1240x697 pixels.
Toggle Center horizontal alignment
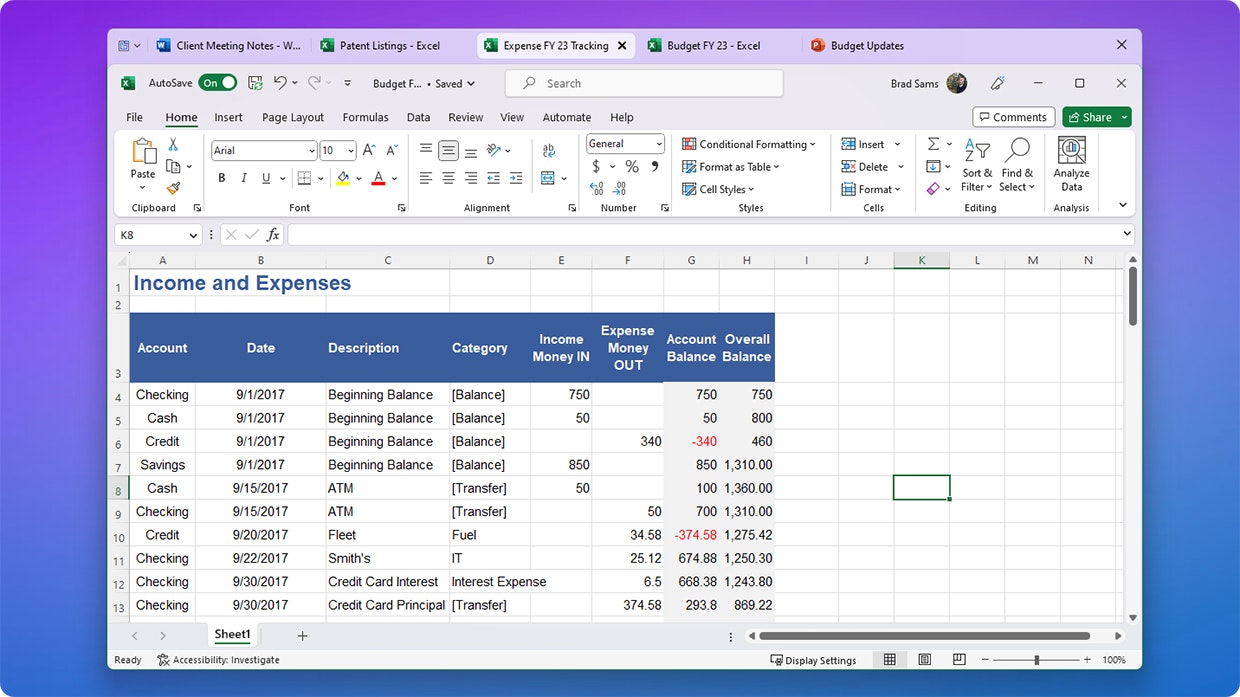point(448,178)
